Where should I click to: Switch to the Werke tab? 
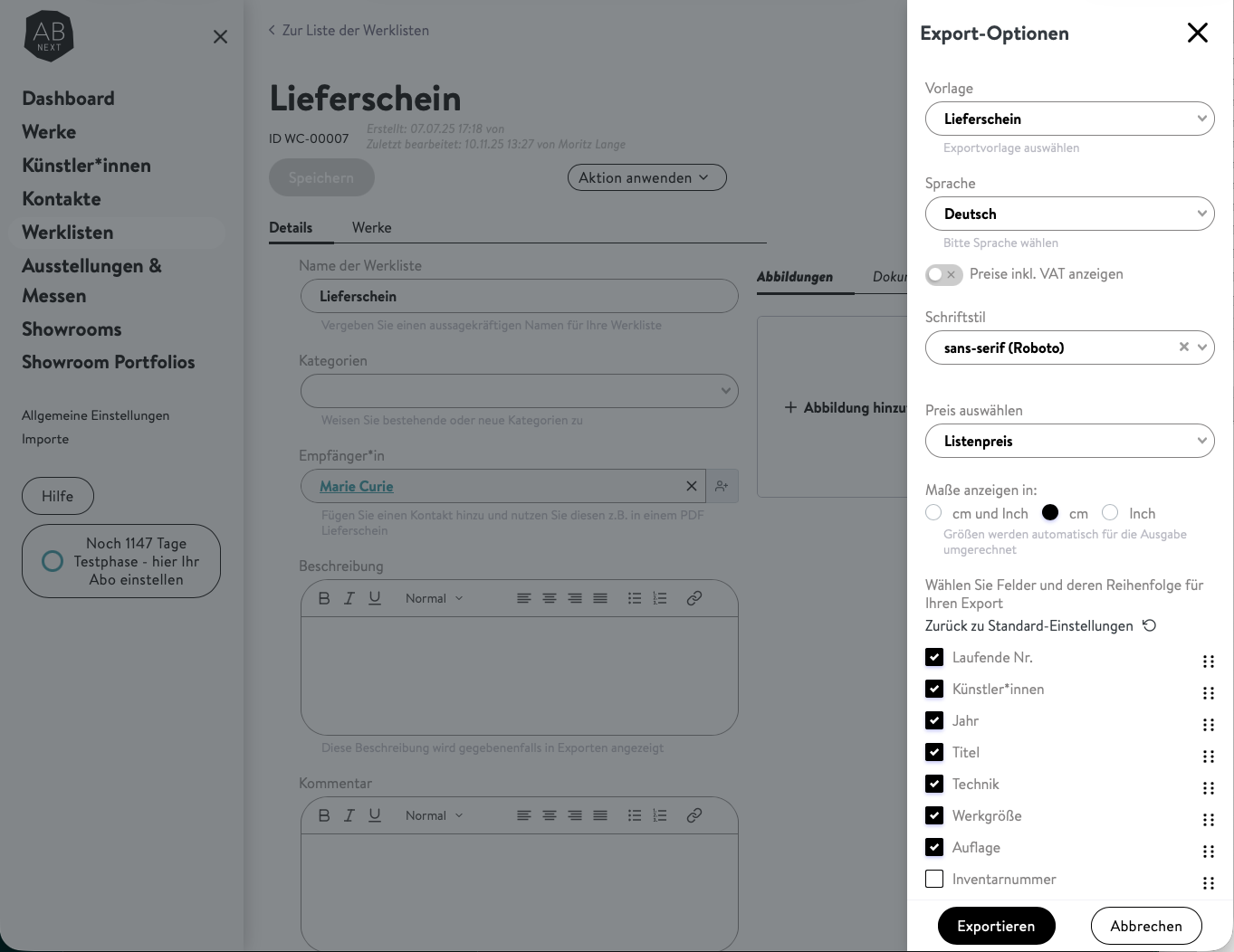point(371,227)
